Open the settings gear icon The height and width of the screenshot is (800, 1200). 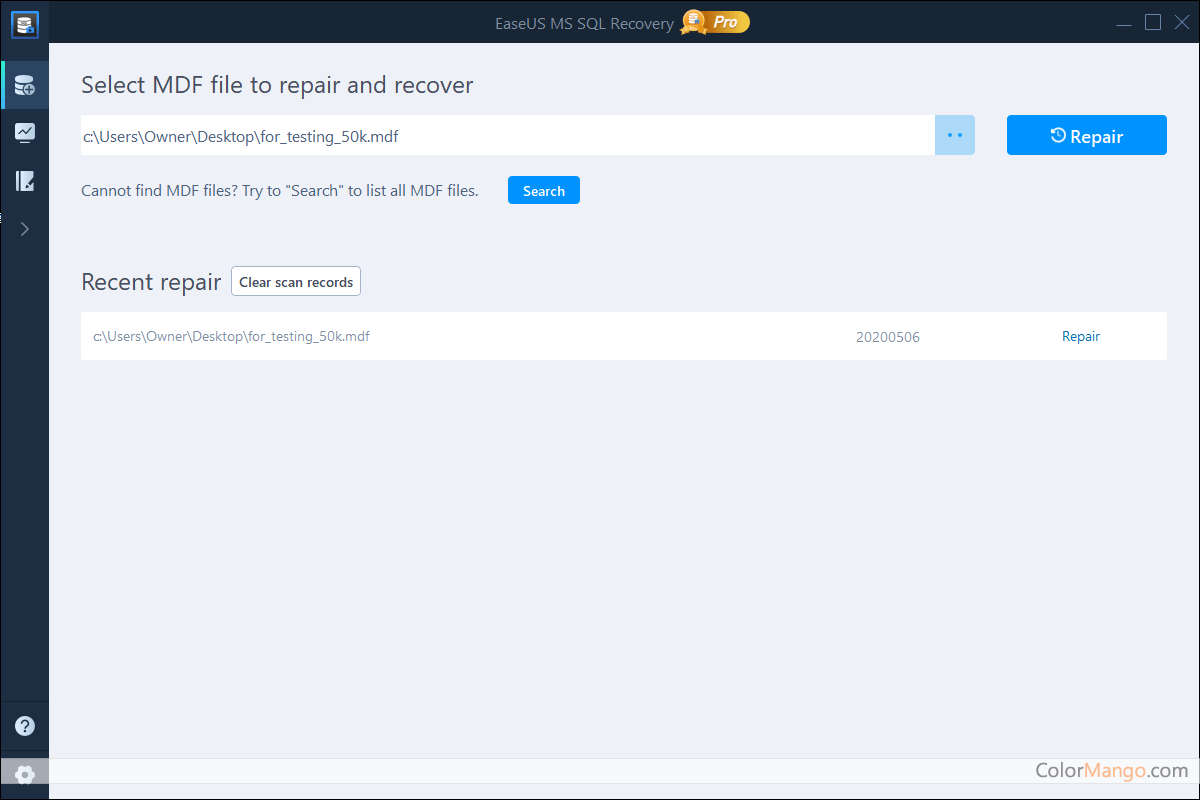tap(24, 774)
